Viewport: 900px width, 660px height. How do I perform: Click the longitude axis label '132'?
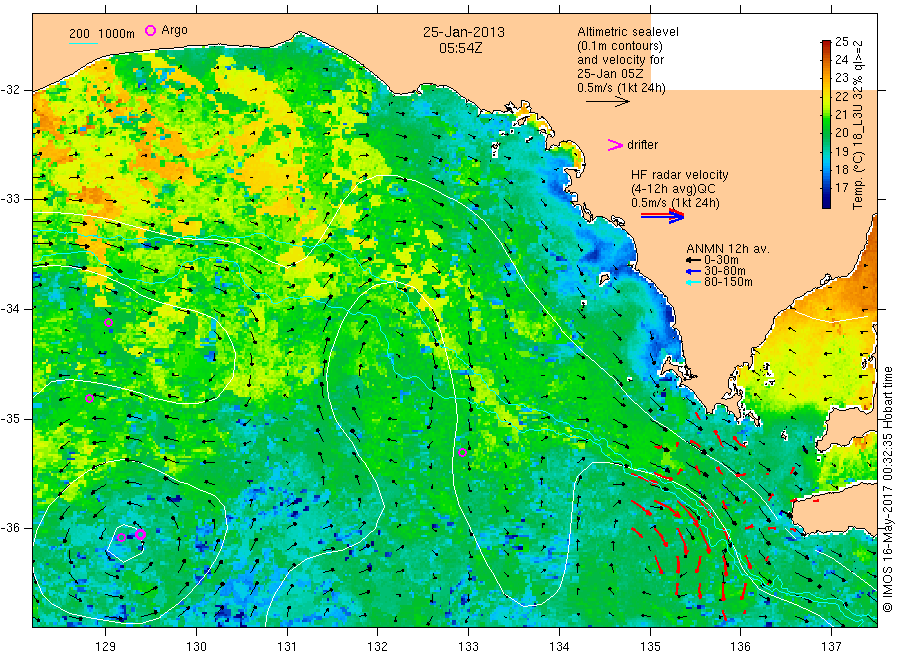coord(378,647)
